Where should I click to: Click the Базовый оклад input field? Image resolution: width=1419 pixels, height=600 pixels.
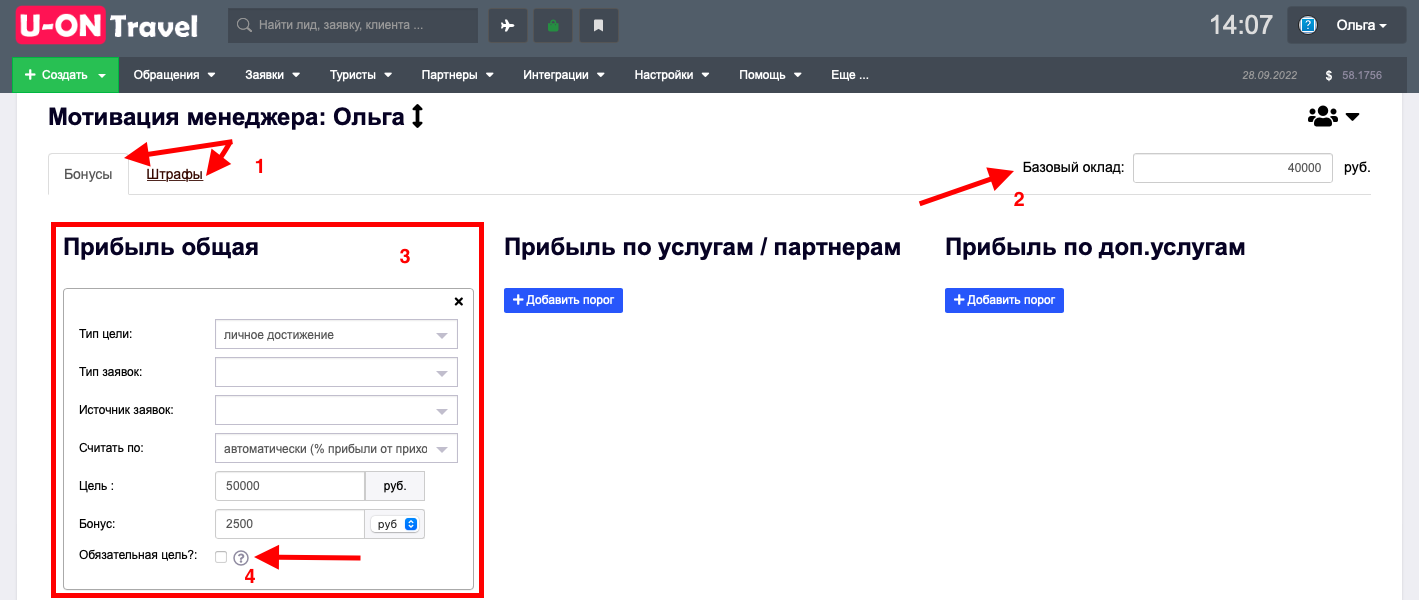pyautogui.click(x=1233, y=168)
